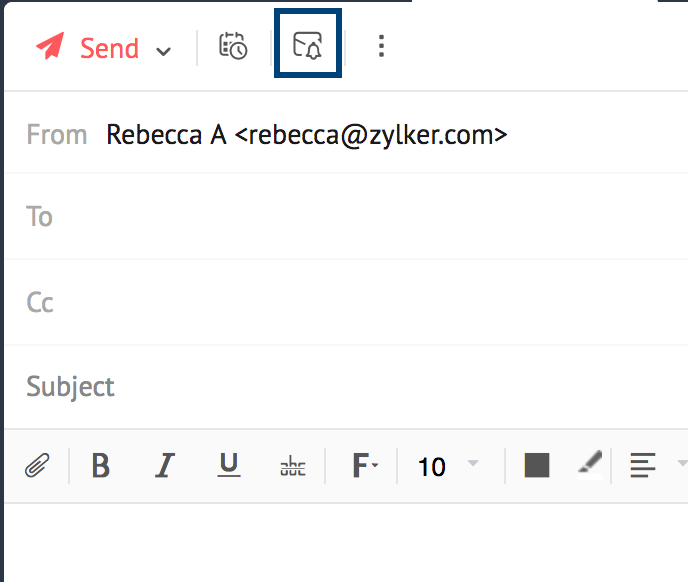Screen dimensions: 688x582
Task: Apply strikethrough formatting
Action: 293,466
